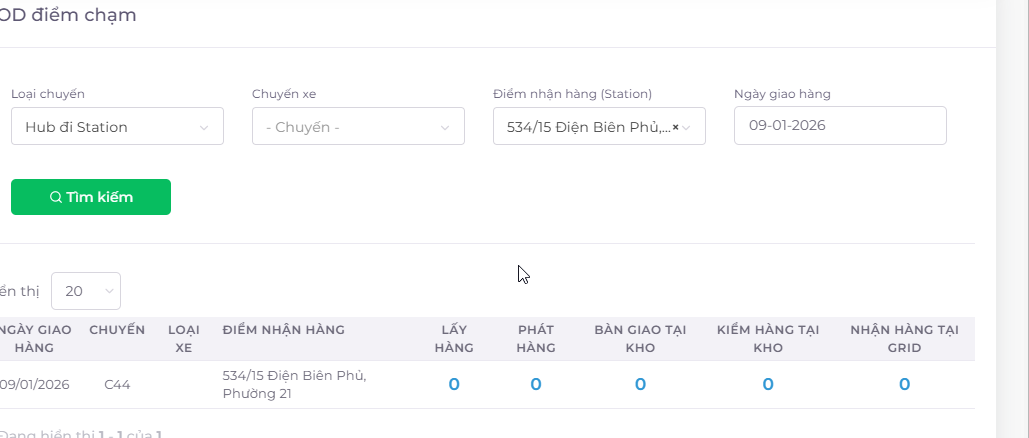Click the 534/15 Điện Biên Phủ address cell
1029x438 pixels.
(295, 384)
